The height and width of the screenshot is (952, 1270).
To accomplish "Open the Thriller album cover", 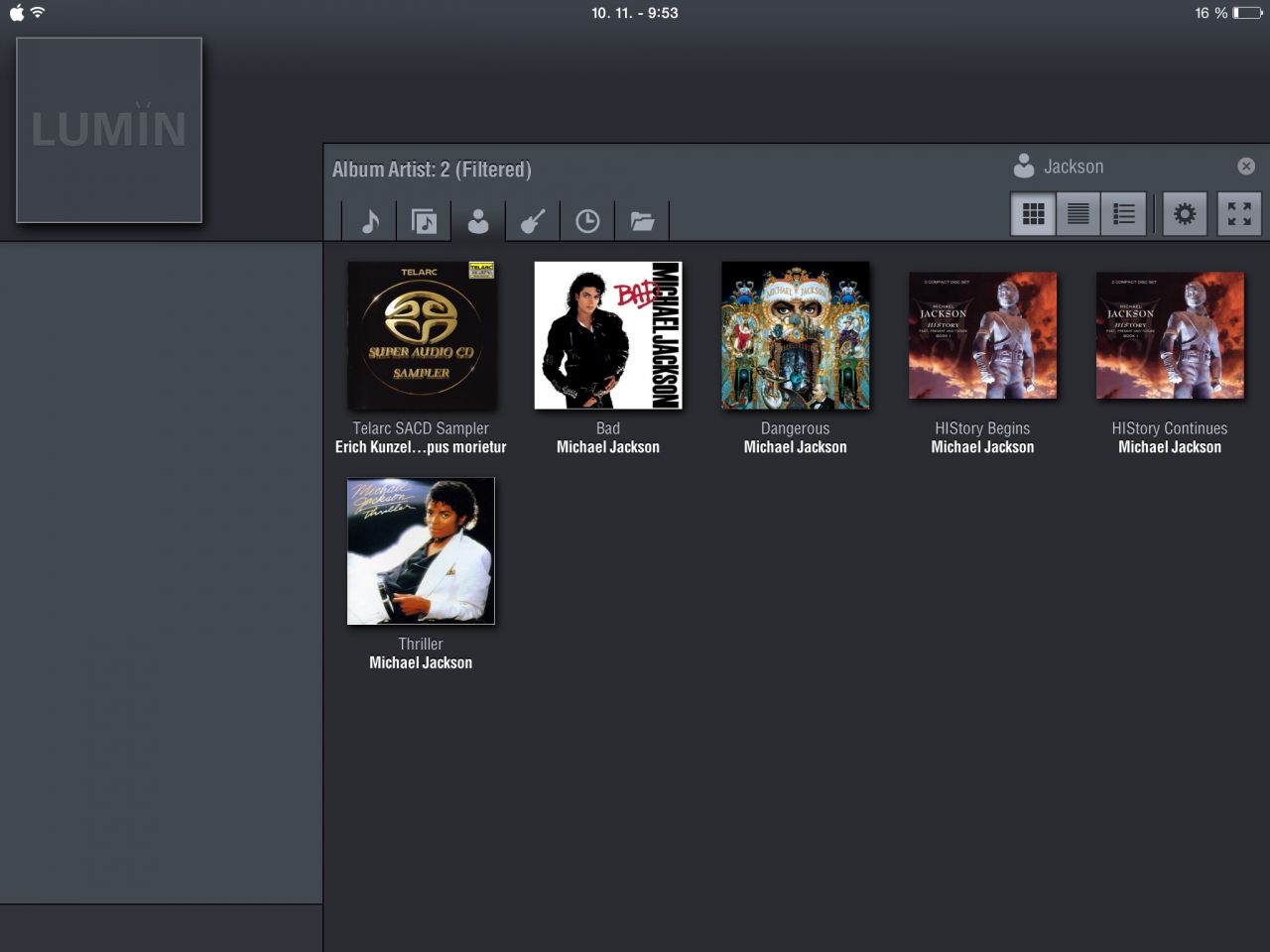I will click(x=421, y=551).
